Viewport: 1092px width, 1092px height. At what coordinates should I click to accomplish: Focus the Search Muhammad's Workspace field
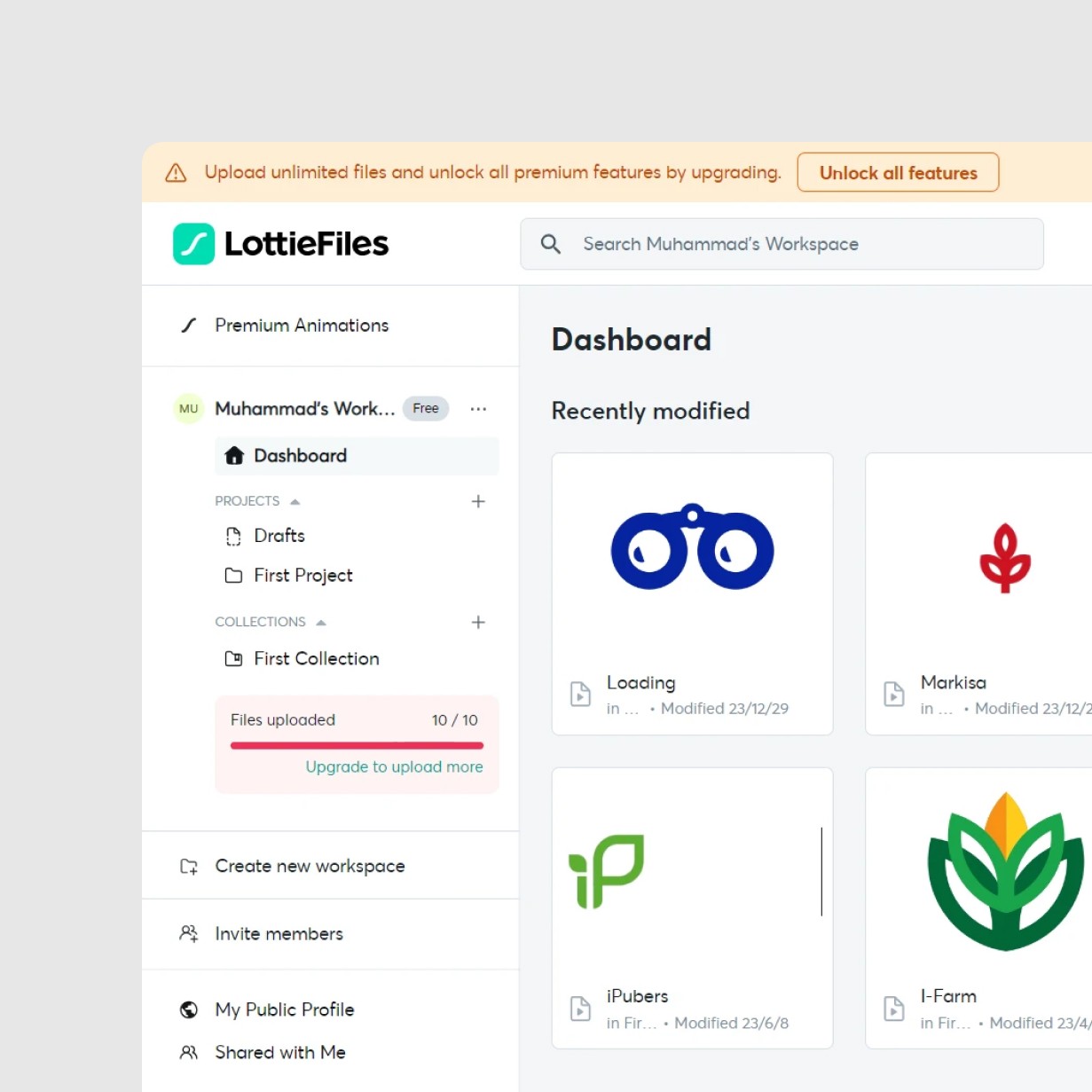pos(782,244)
